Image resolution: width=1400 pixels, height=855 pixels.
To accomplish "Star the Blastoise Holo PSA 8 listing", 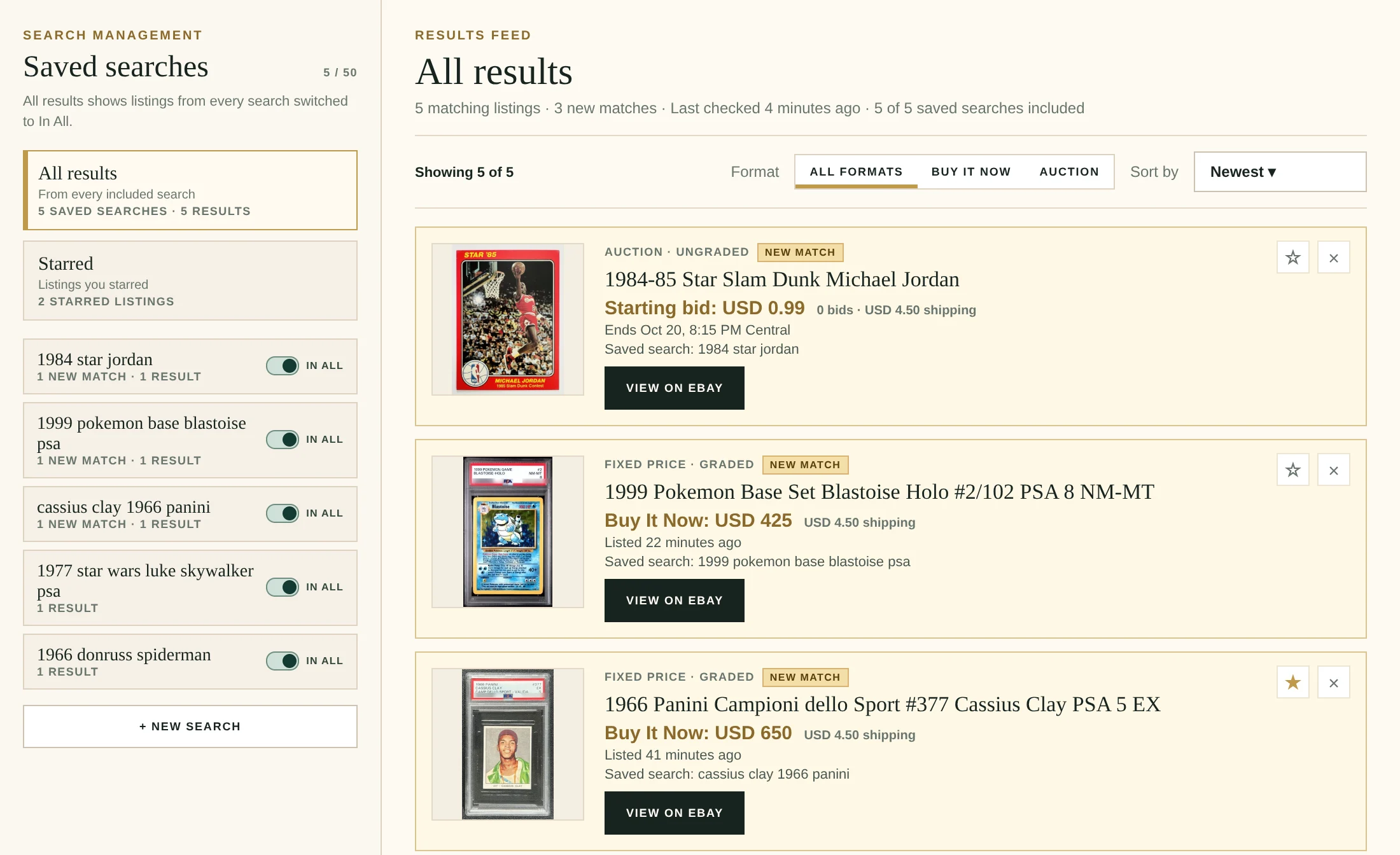I will (1292, 470).
